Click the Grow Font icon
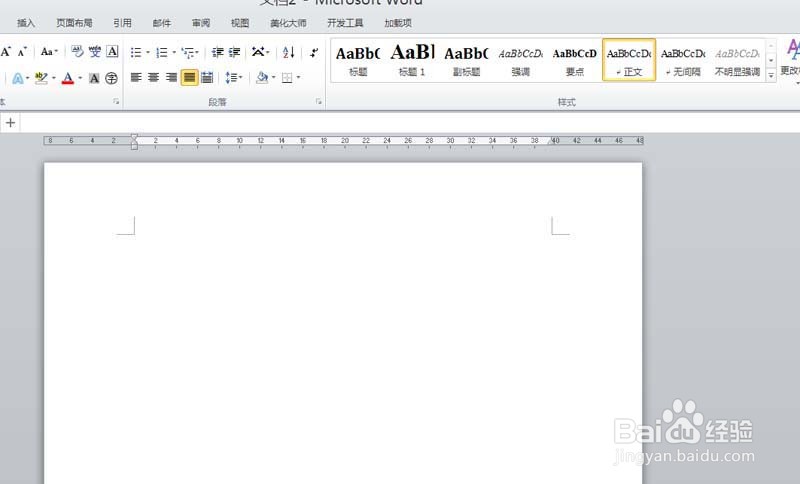Viewport: 800px width, 484px height. point(6,52)
